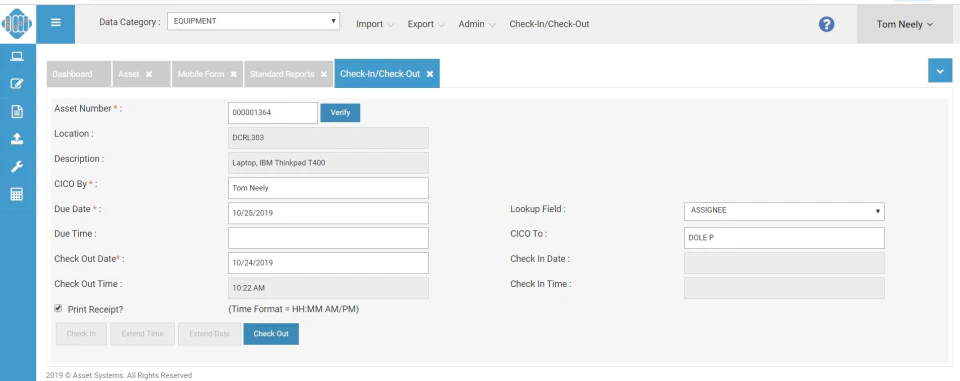
Task: Expand the blue chevron tab options button
Action: [940, 70]
